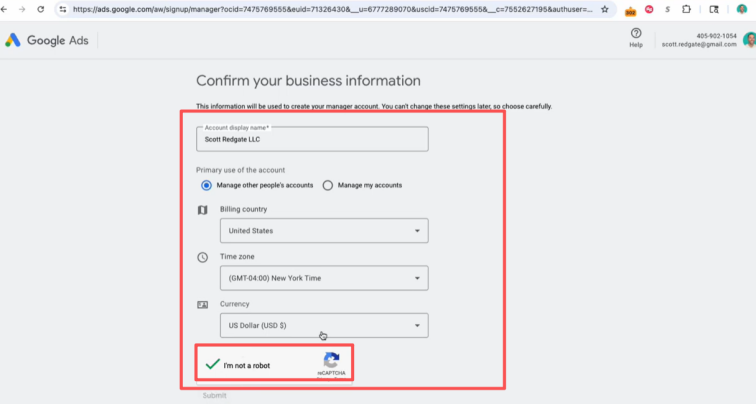
Task: Toggle the I'm not a robot checkbox
Action: tap(213, 364)
